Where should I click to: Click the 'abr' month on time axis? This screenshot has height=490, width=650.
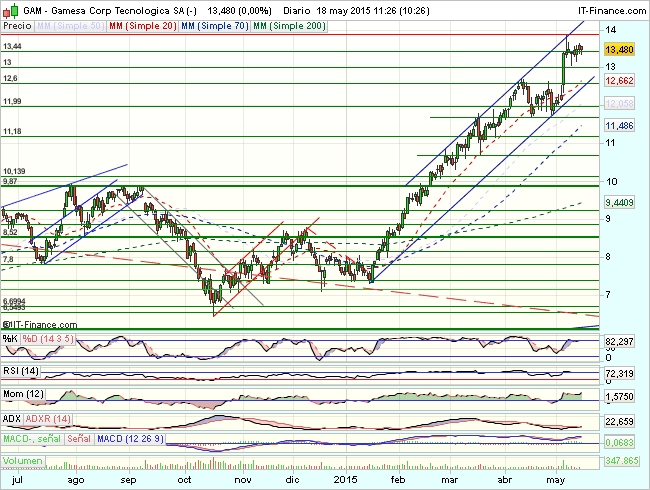[x=504, y=480]
